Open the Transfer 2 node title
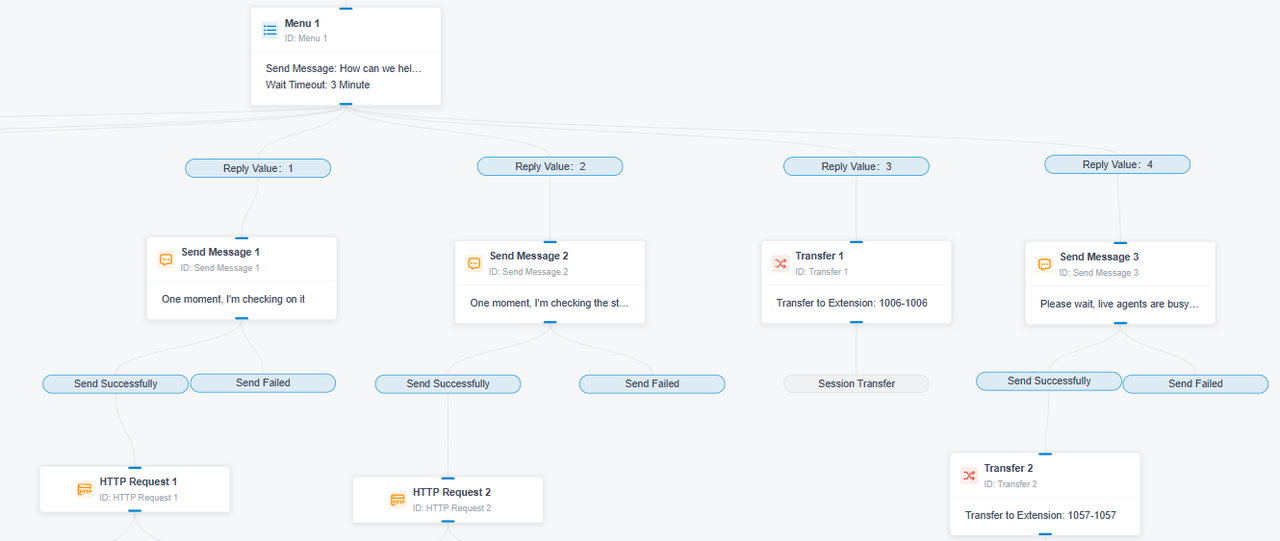This screenshot has width=1280, height=541. pyautogui.click(x=1009, y=468)
